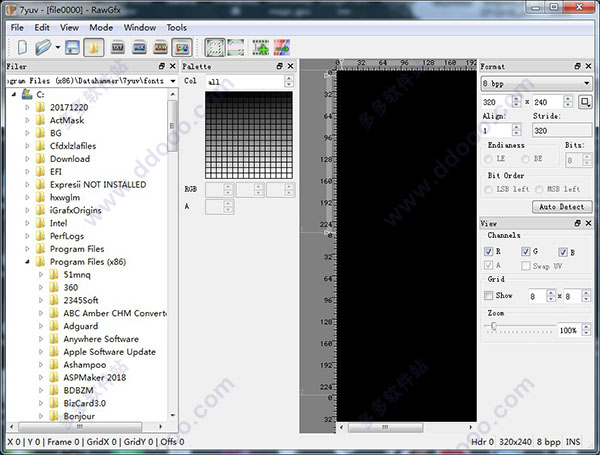Image resolution: width=600 pixels, height=455 pixels.
Task: Open the dropdown arrow beside Open icon
Action: pyautogui.click(x=57, y=47)
